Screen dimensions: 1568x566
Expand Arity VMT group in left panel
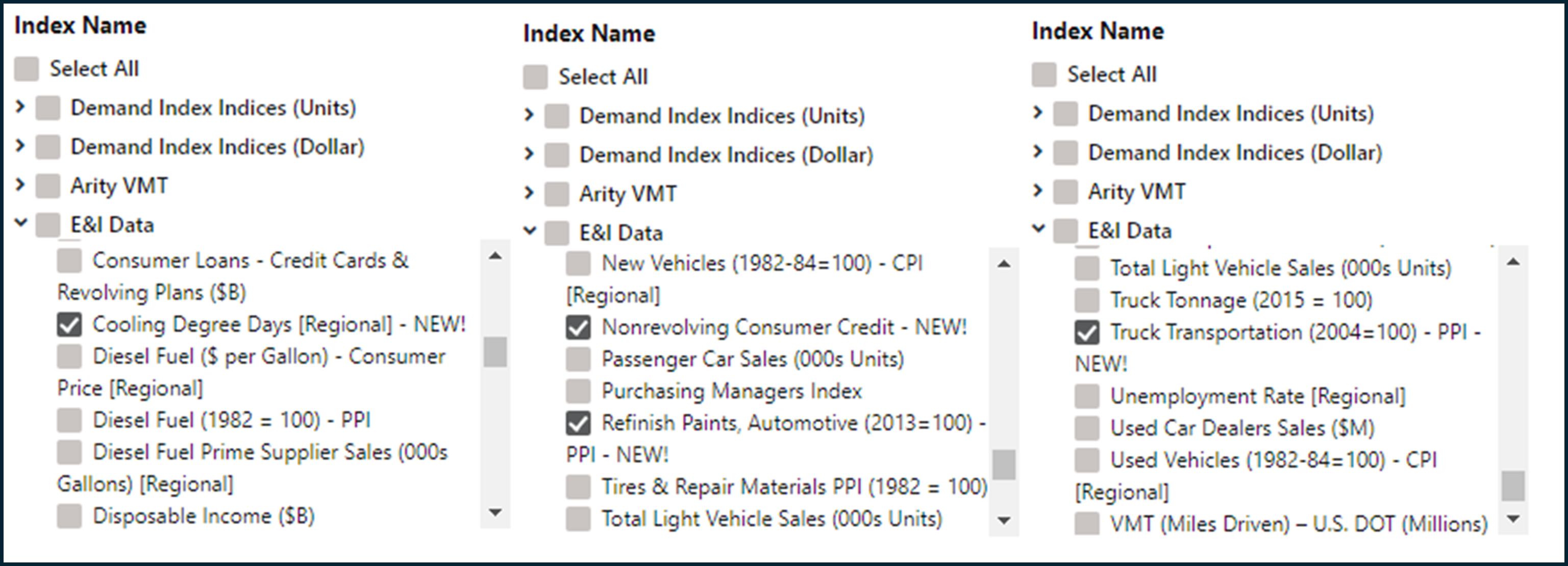pos(20,185)
